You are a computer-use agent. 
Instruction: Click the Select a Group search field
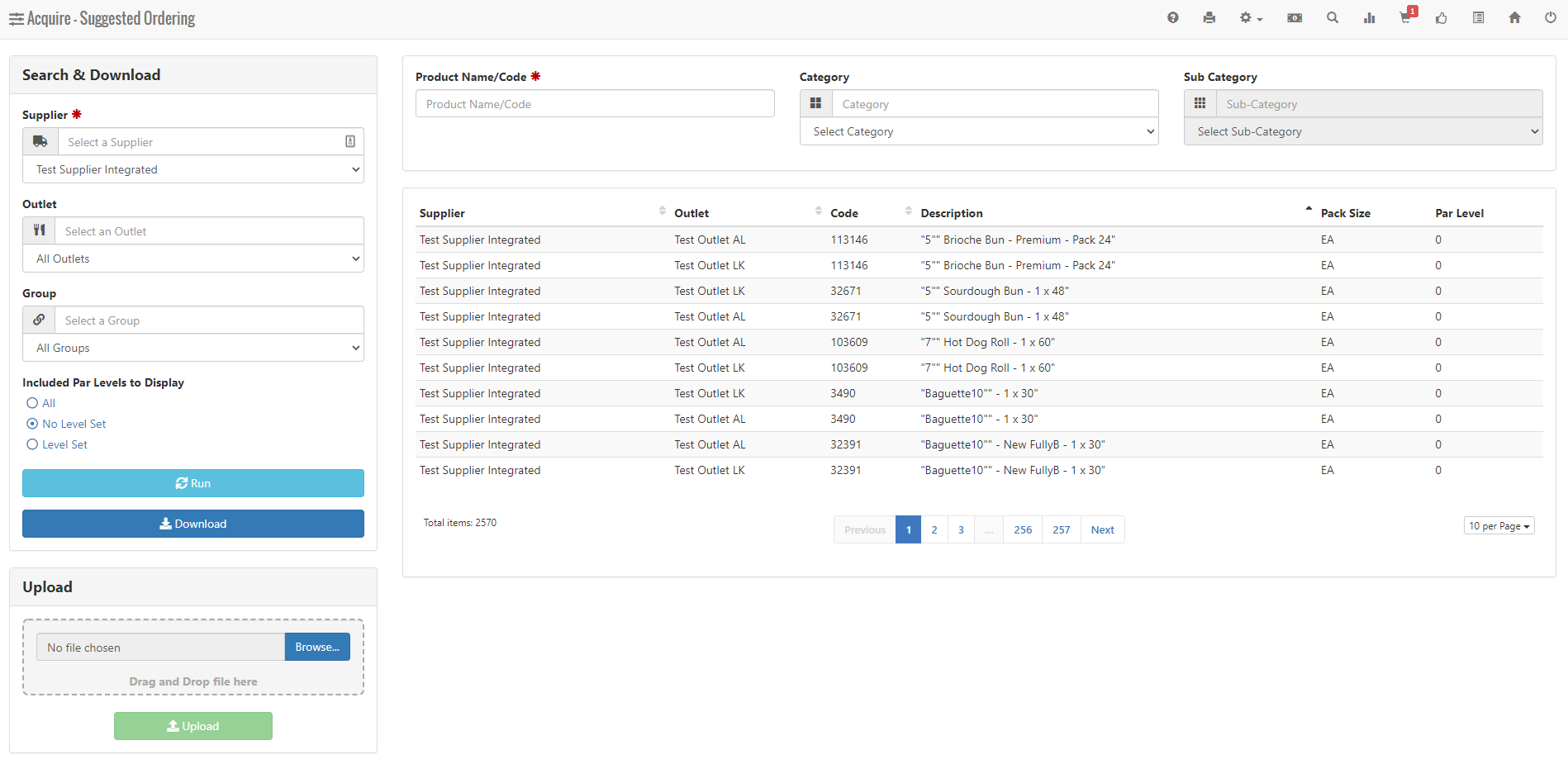click(x=210, y=320)
